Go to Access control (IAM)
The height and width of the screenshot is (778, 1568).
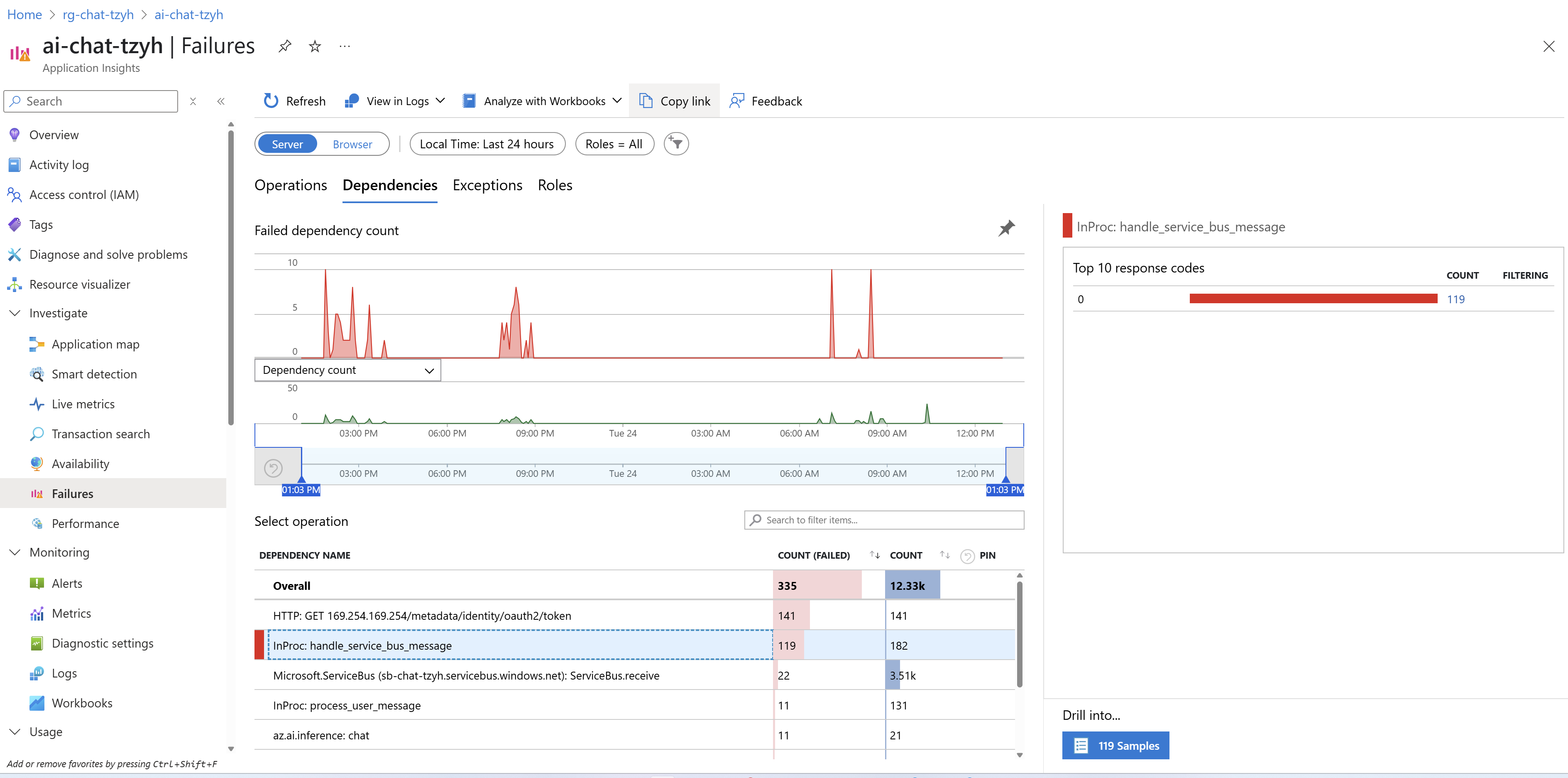click(84, 194)
